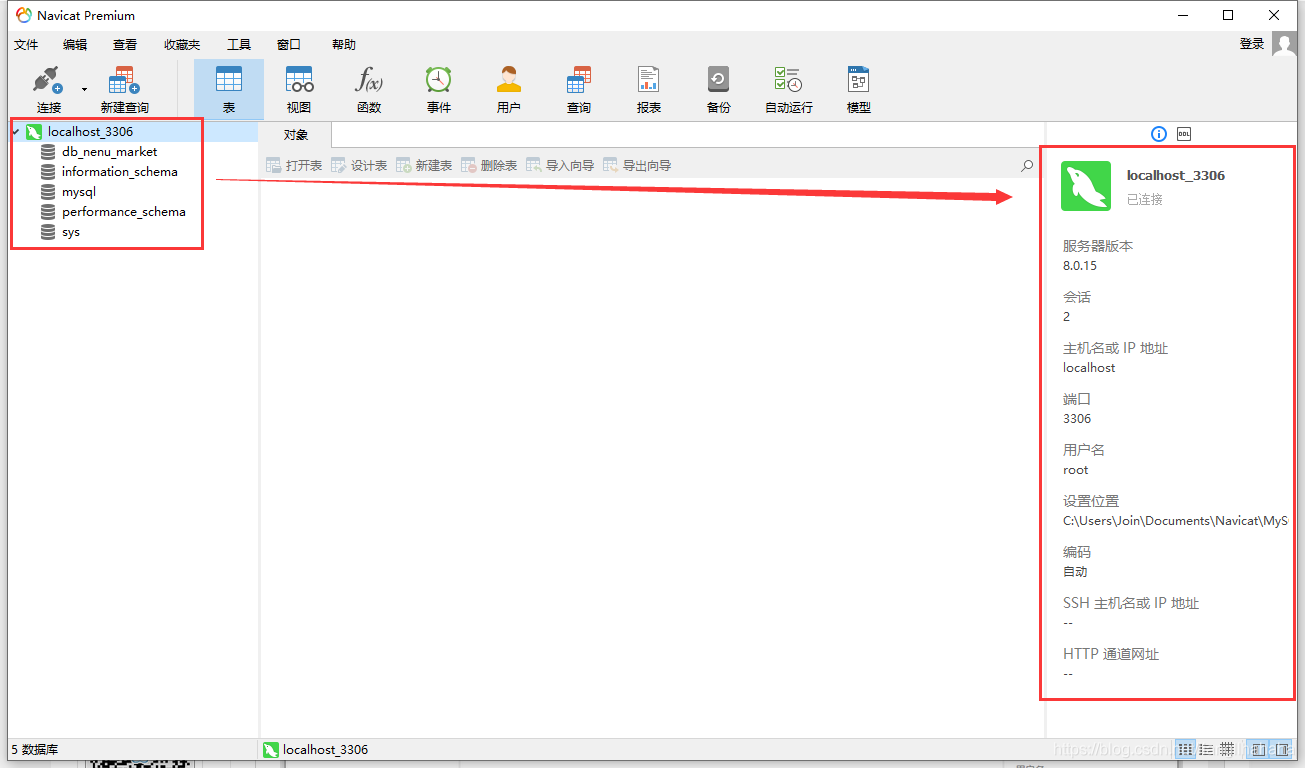Click the 新建表 (New Table) button
This screenshot has height=768, width=1305.
(x=424, y=166)
